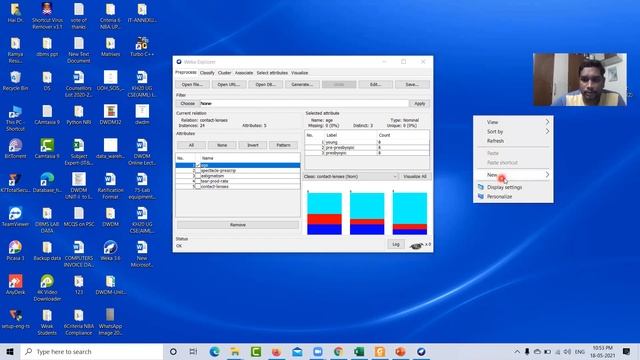Open the Visualize tab

coord(300,73)
